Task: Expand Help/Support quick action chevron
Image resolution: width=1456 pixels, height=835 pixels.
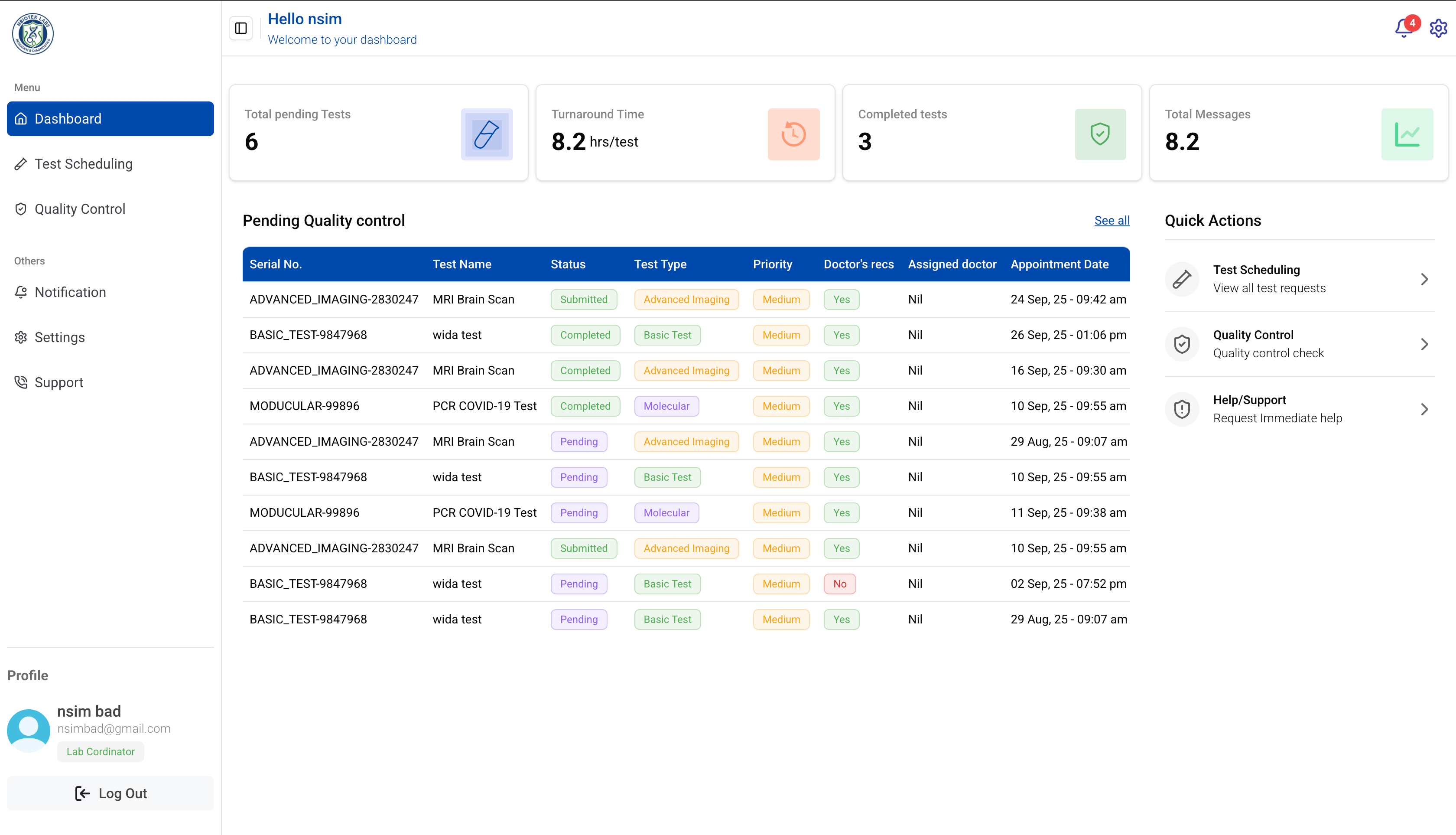Action: click(x=1424, y=409)
